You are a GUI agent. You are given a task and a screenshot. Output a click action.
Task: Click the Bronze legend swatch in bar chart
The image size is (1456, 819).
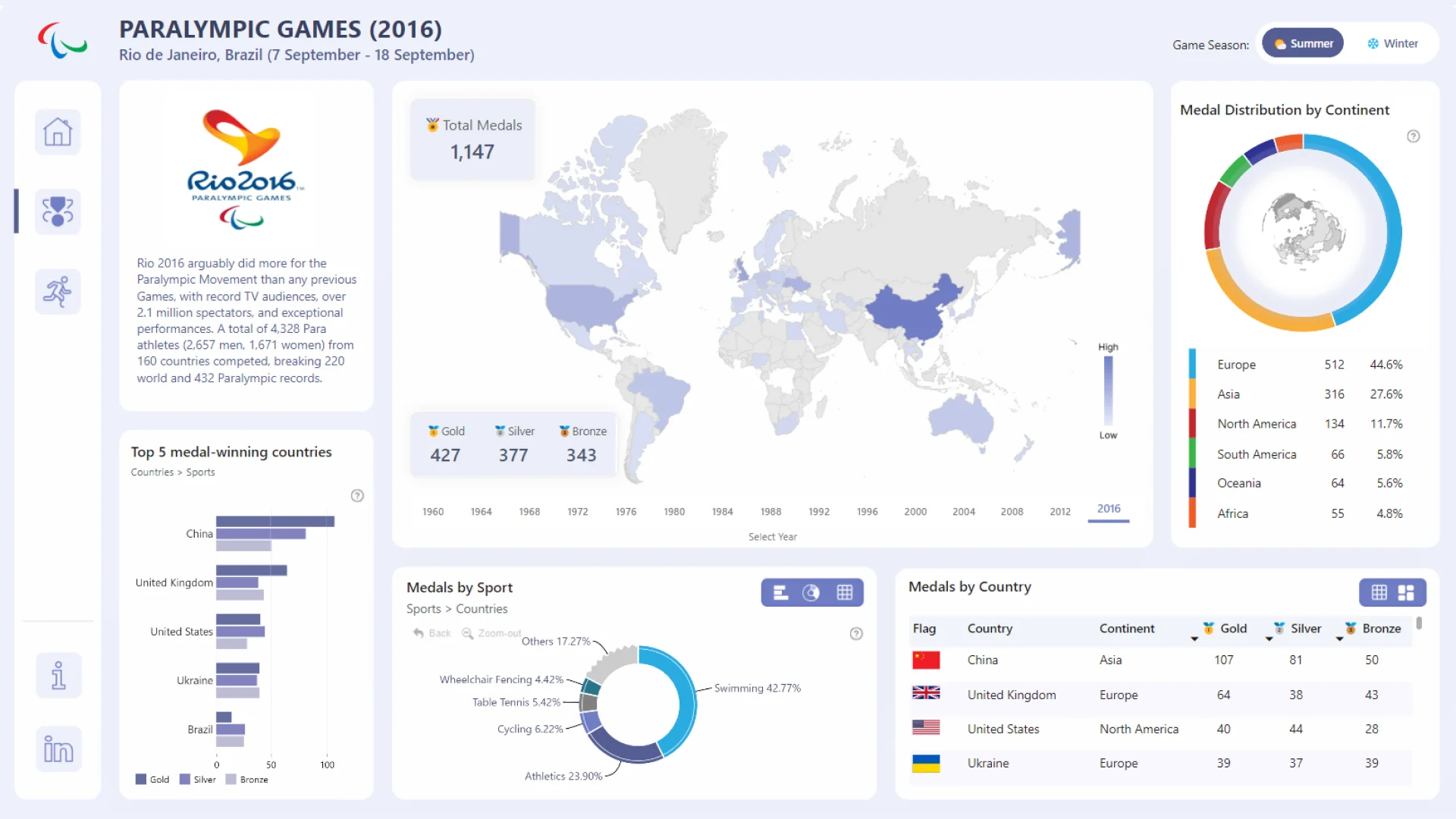coord(231,780)
